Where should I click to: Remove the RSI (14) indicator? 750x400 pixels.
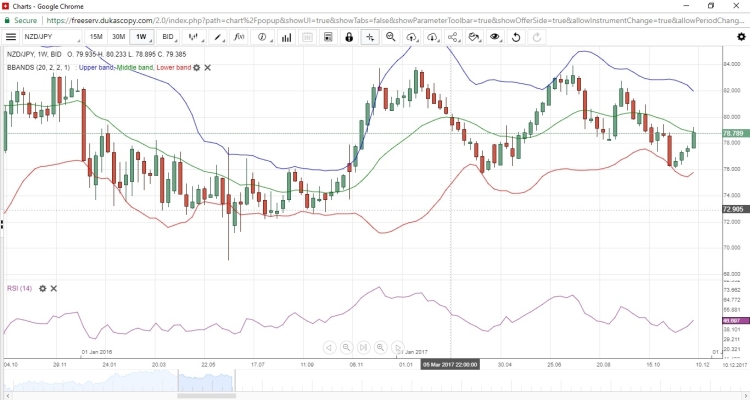(x=52, y=289)
